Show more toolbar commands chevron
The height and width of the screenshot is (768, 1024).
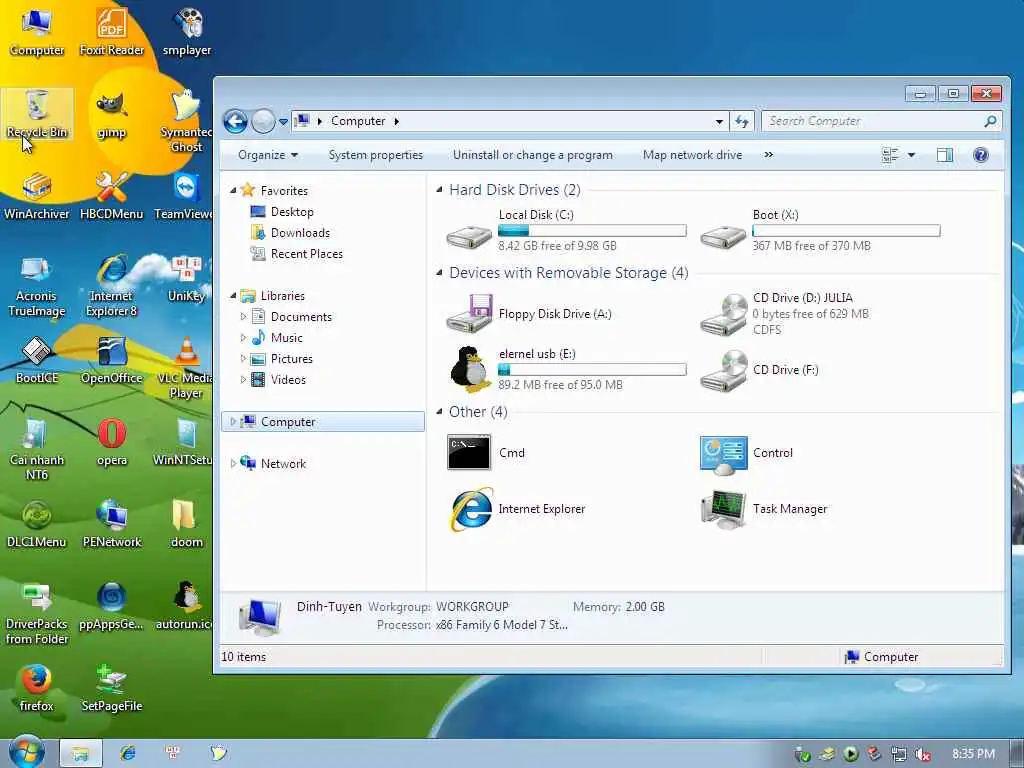[769, 155]
